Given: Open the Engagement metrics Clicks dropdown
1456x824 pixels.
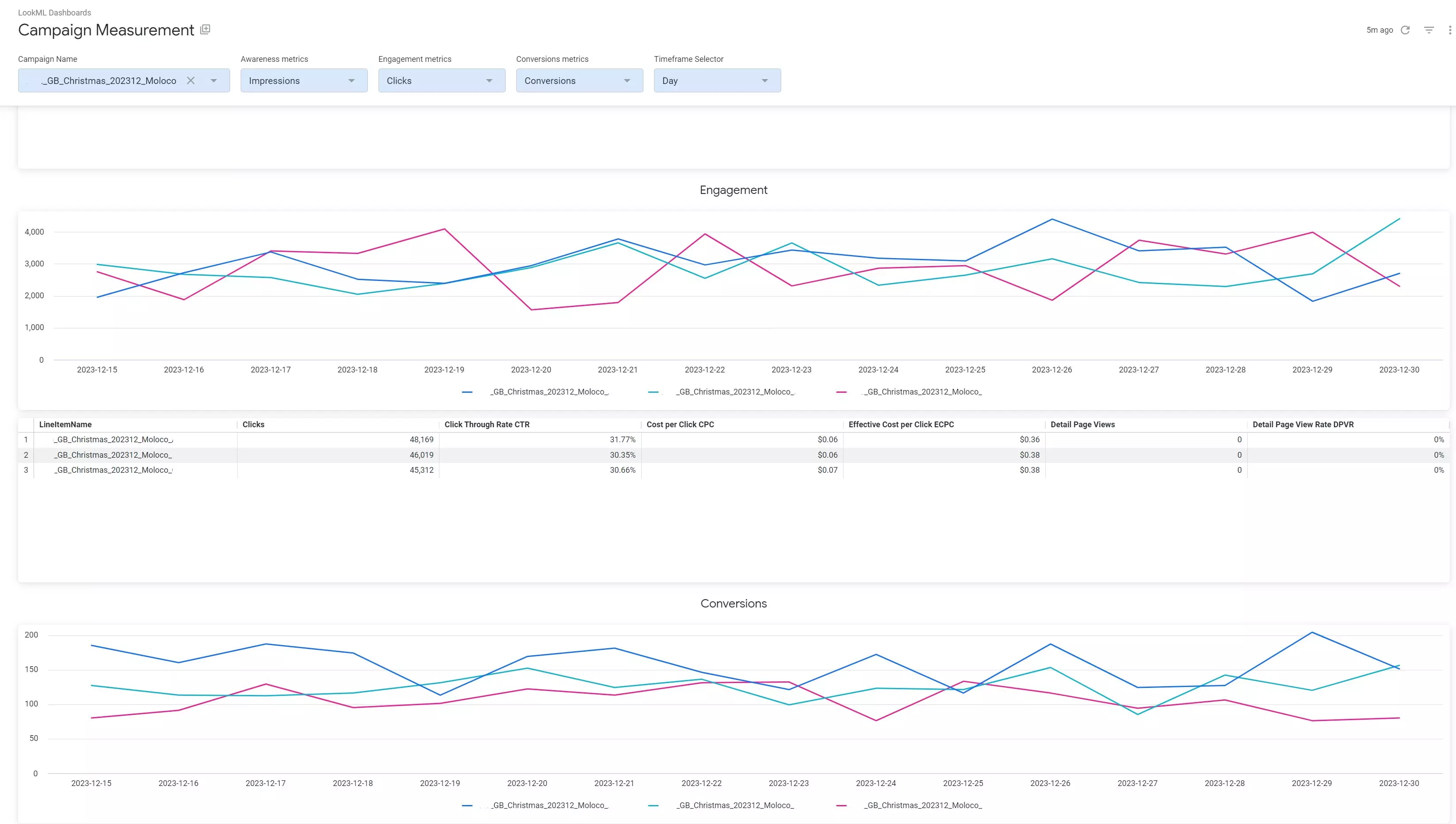Looking at the screenshot, I should [x=442, y=80].
